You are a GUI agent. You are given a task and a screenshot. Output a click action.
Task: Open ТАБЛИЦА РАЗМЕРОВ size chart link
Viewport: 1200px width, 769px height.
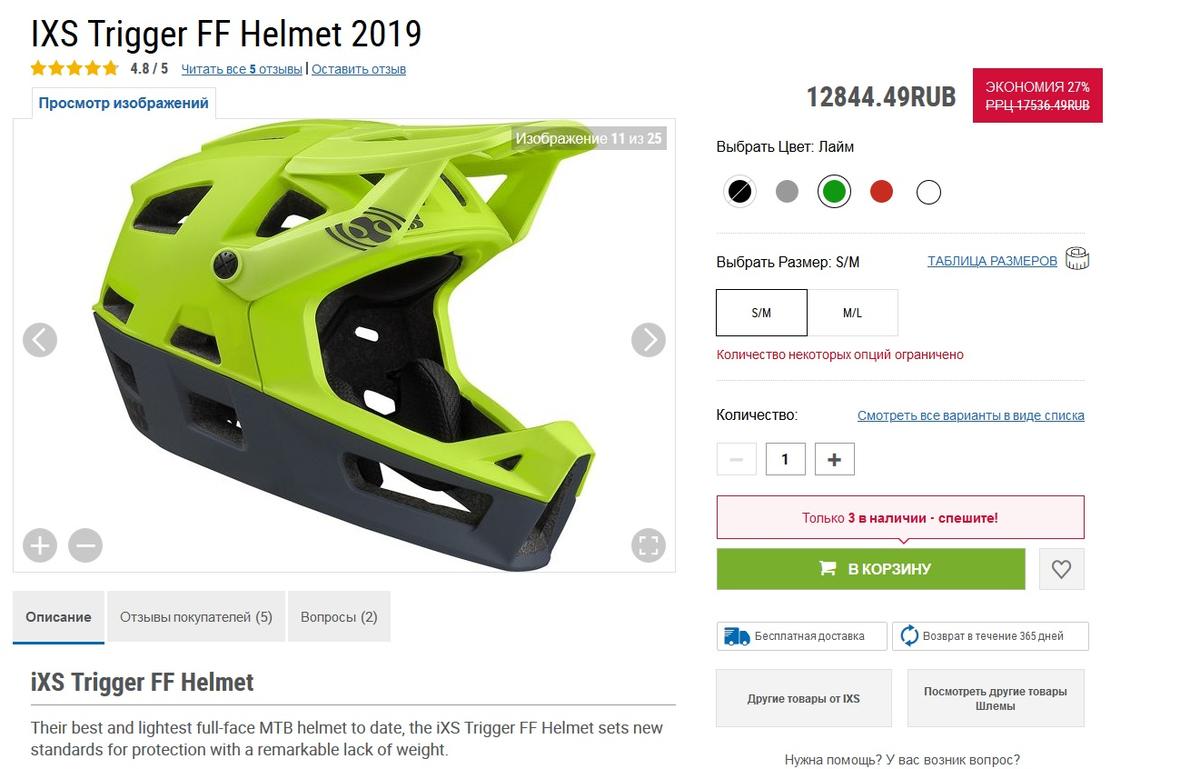[992, 261]
